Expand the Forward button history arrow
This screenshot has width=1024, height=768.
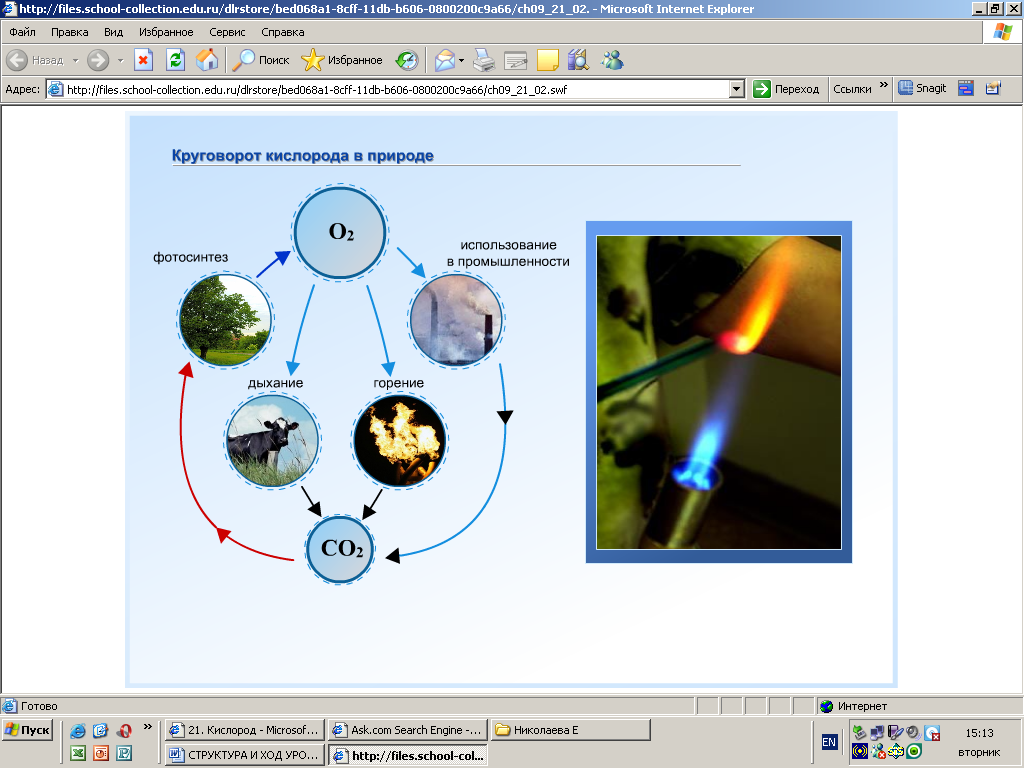[120, 61]
